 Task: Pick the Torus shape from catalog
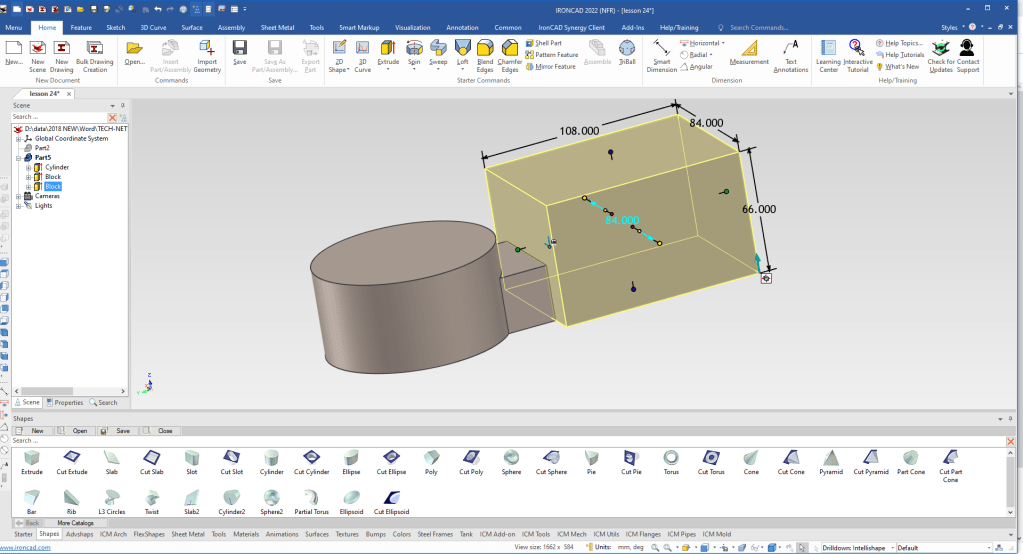coord(671,457)
